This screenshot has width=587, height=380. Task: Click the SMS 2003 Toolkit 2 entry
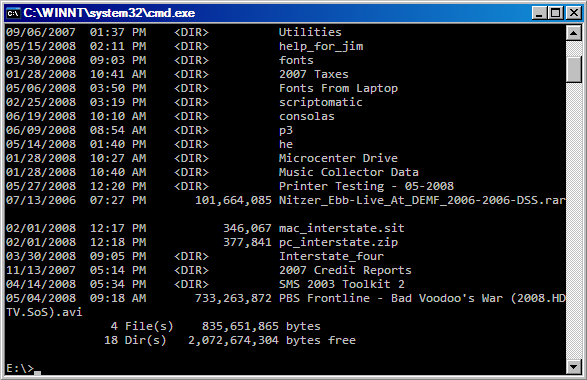coord(342,284)
